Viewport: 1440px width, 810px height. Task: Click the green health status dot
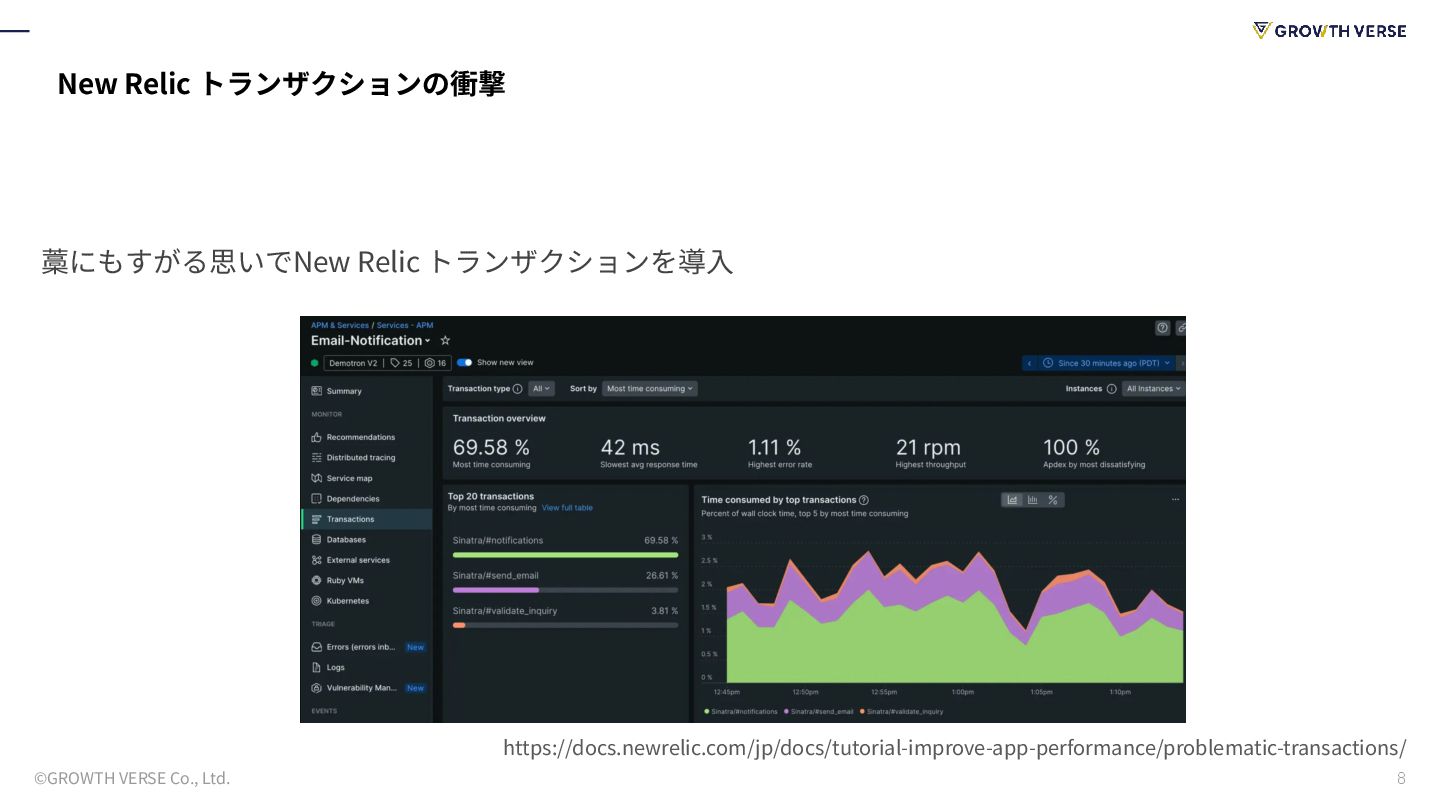pyautogui.click(x=314, y=363)
